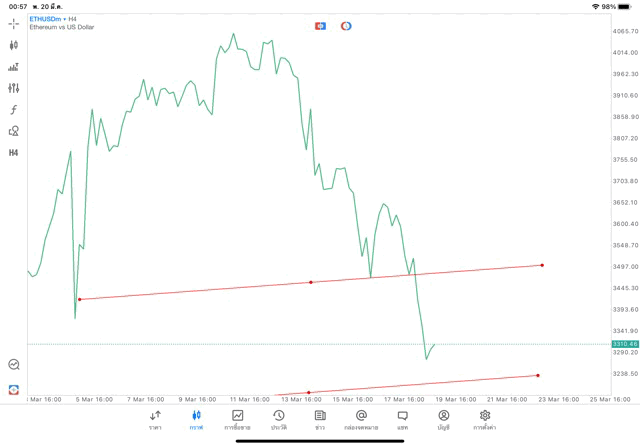This screenshot has width=640, height=447.
Task: Tap the new order icon at bottom-left
Action: [14, 389]
